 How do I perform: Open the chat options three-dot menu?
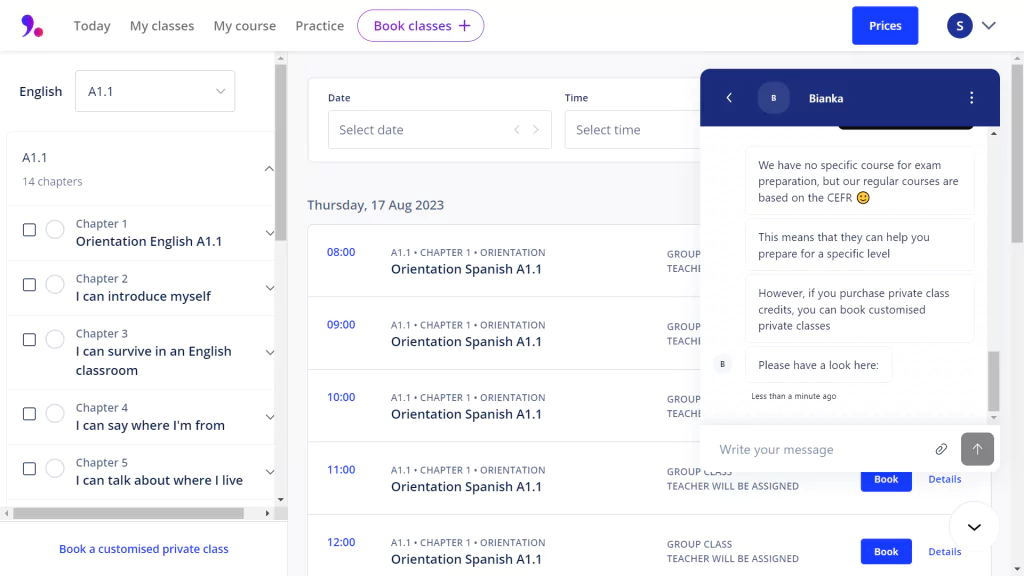(971, 98)
